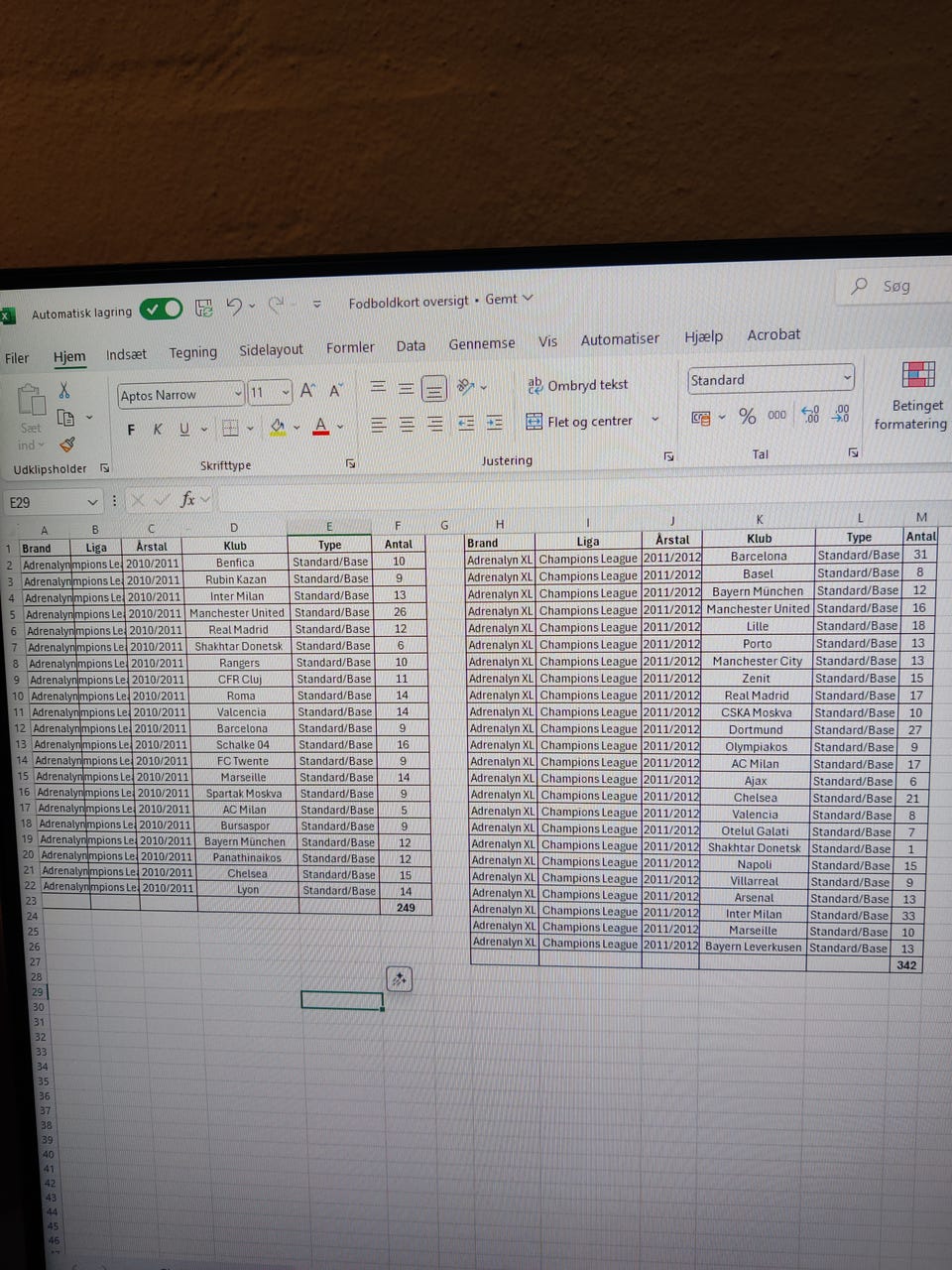The height and width of the screenshot is (1270, 952).
Task: Click the Betinget formatering button
Action: [x=912, y=397]
